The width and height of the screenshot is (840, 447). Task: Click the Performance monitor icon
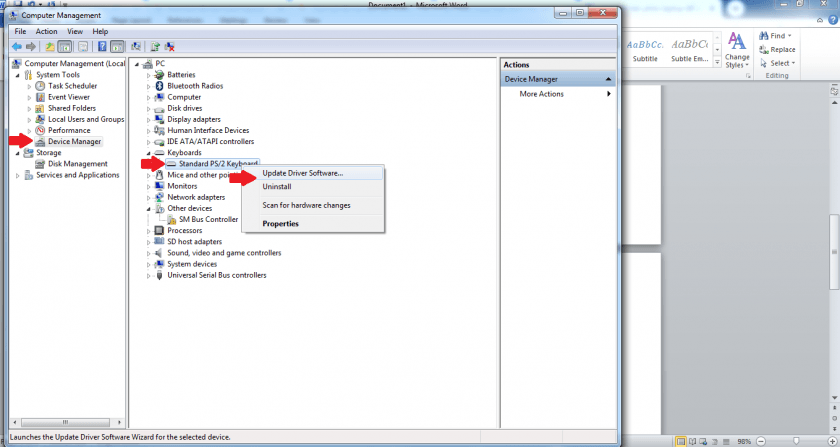click(40, 130)
